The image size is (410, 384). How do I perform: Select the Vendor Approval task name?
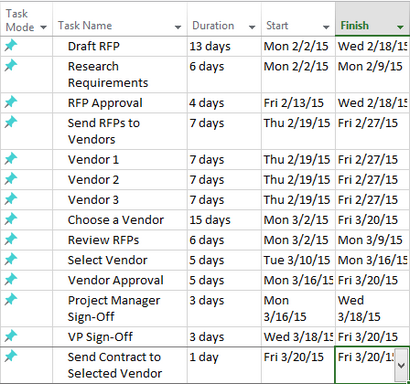click(x=116, y=280)
